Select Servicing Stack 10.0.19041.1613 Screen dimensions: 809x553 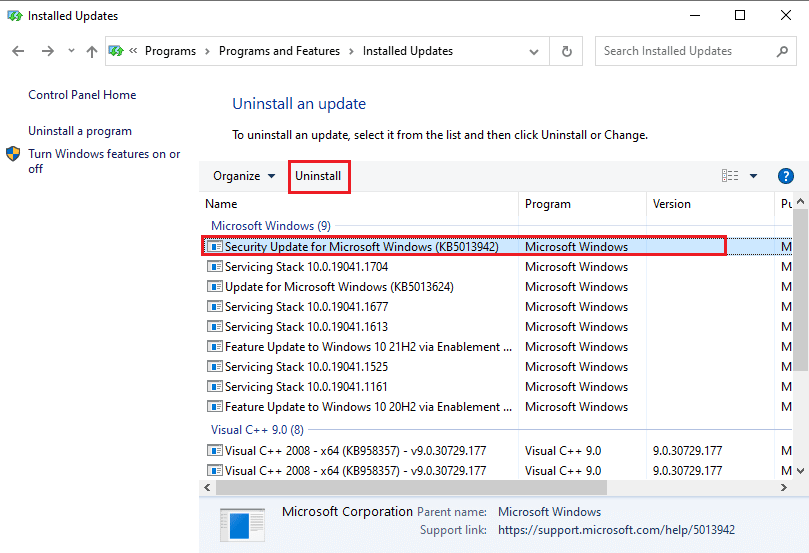point(496,327)
